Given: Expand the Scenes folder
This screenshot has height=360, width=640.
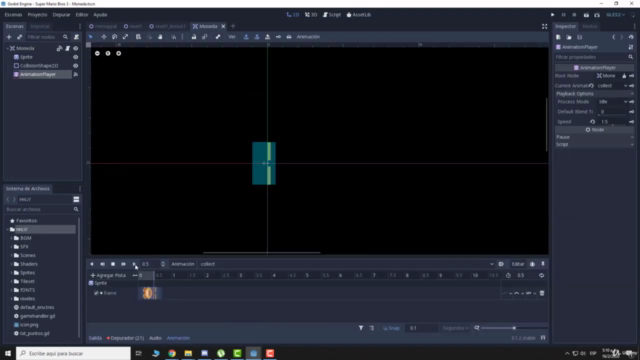Looking at the screenshot, I should (11, 256).
